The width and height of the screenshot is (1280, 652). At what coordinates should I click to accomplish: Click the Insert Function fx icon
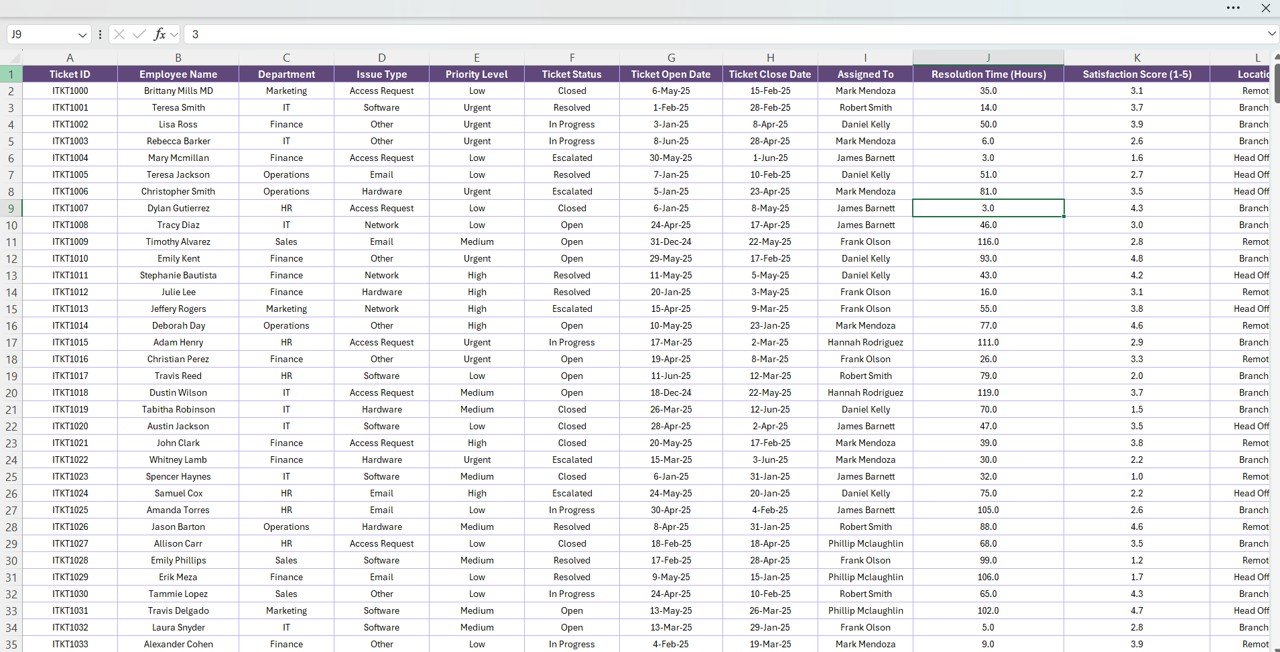158,34
